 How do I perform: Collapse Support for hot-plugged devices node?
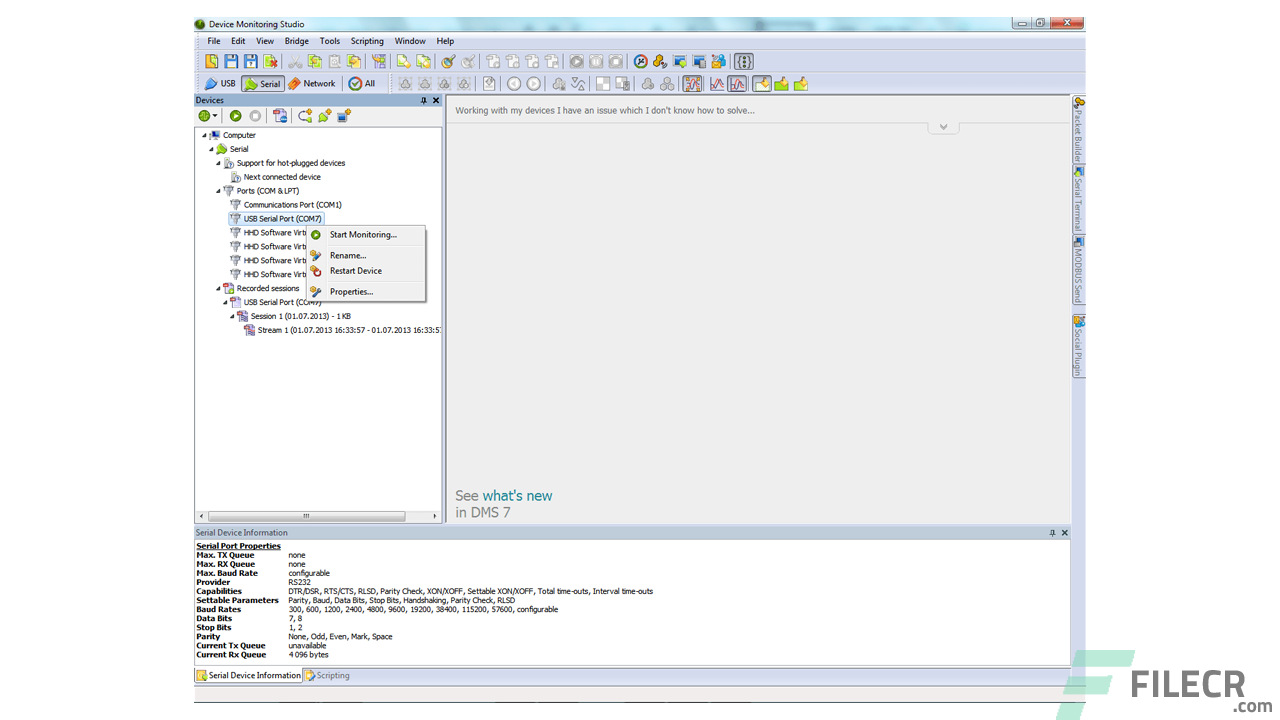point(218,163)
